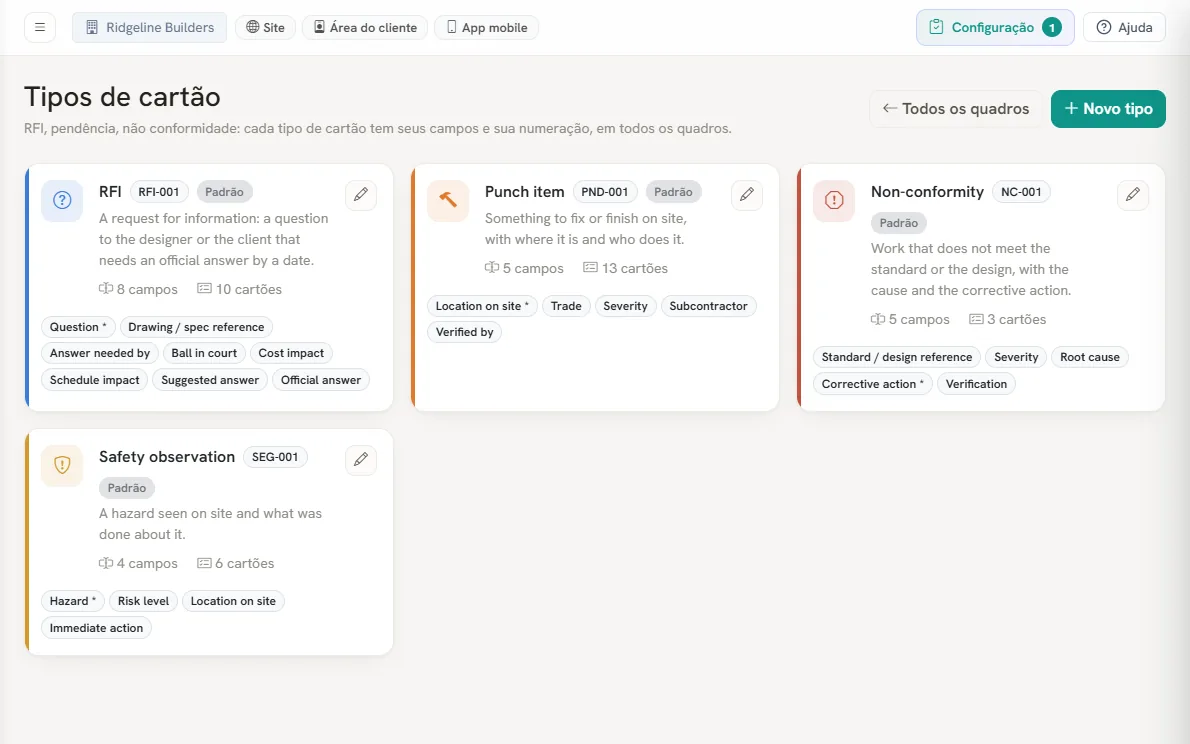This screenshot has width=1190, height=744.
Task: Switch to App mobile
Action: coord(486,27)
